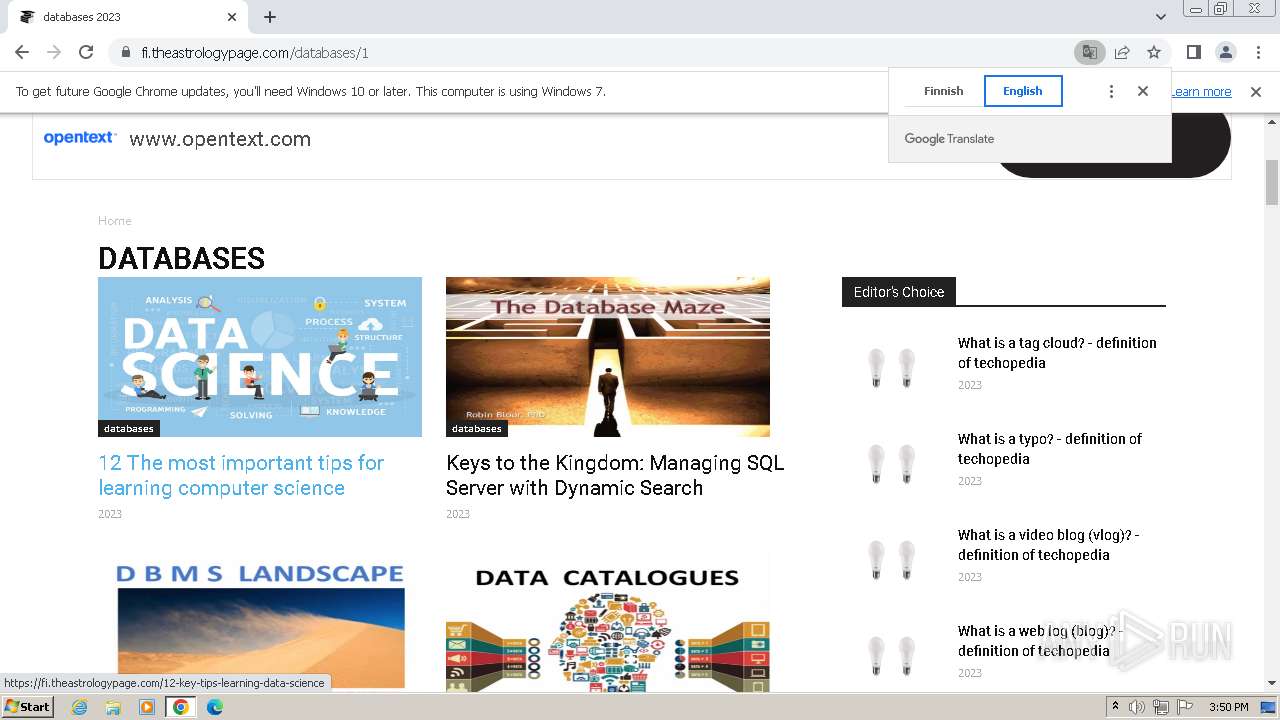
Task: Open Chrome three-dot menu
Action: click(x=1258, y=52)
